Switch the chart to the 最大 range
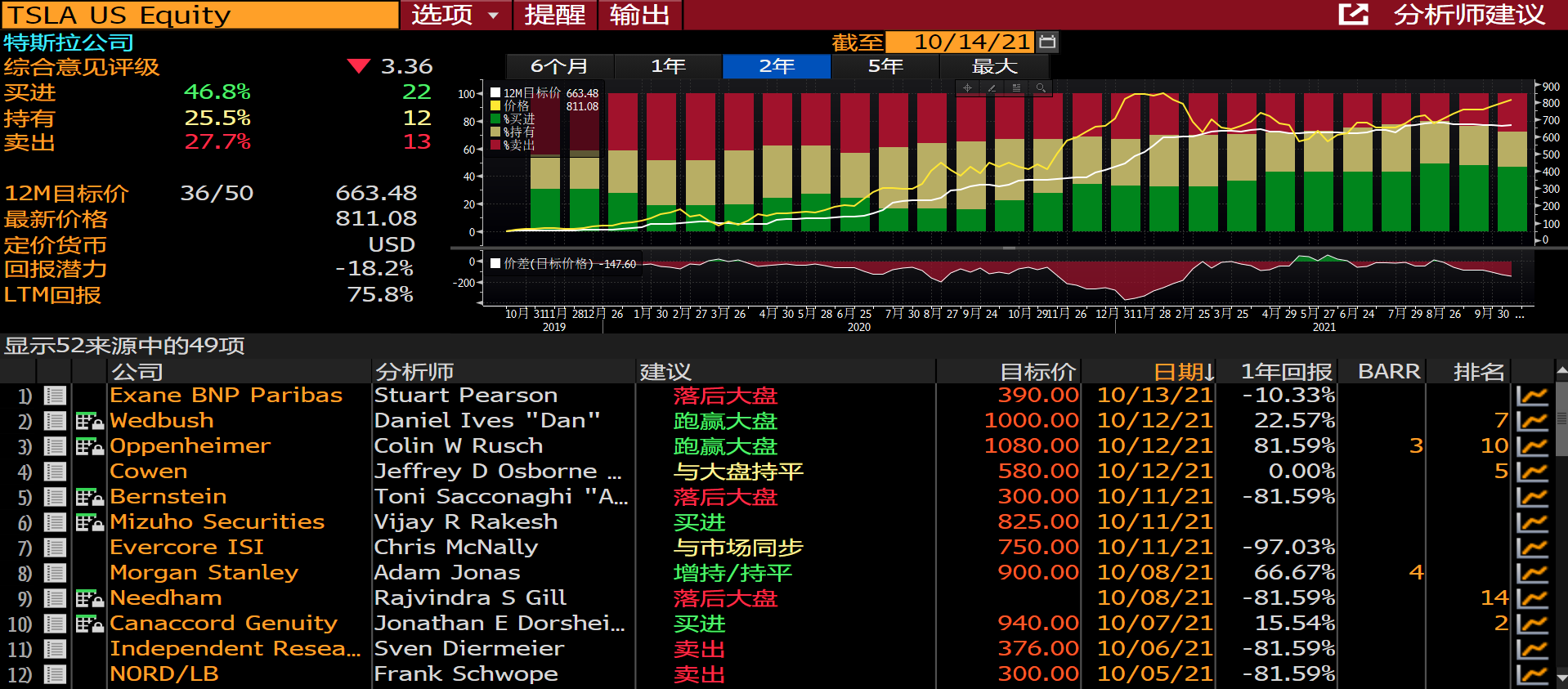This screenshot has width=1568, height=689. [x=994, y=66]
